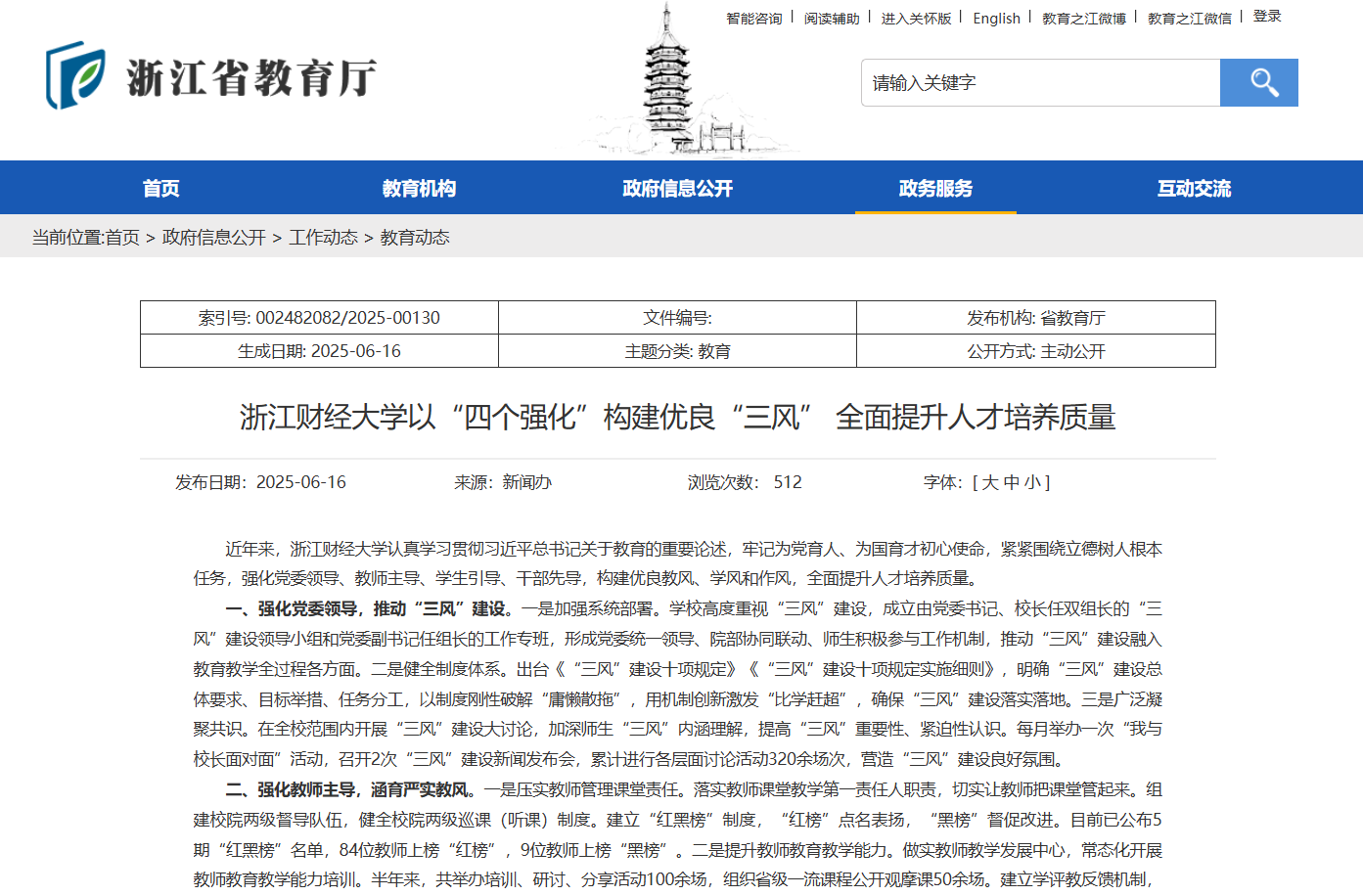Image resolution: width=1363 pixels, height=896 pixels.
Task: Open 教育机构 navigation tab
Action: (x=419, y=188)
